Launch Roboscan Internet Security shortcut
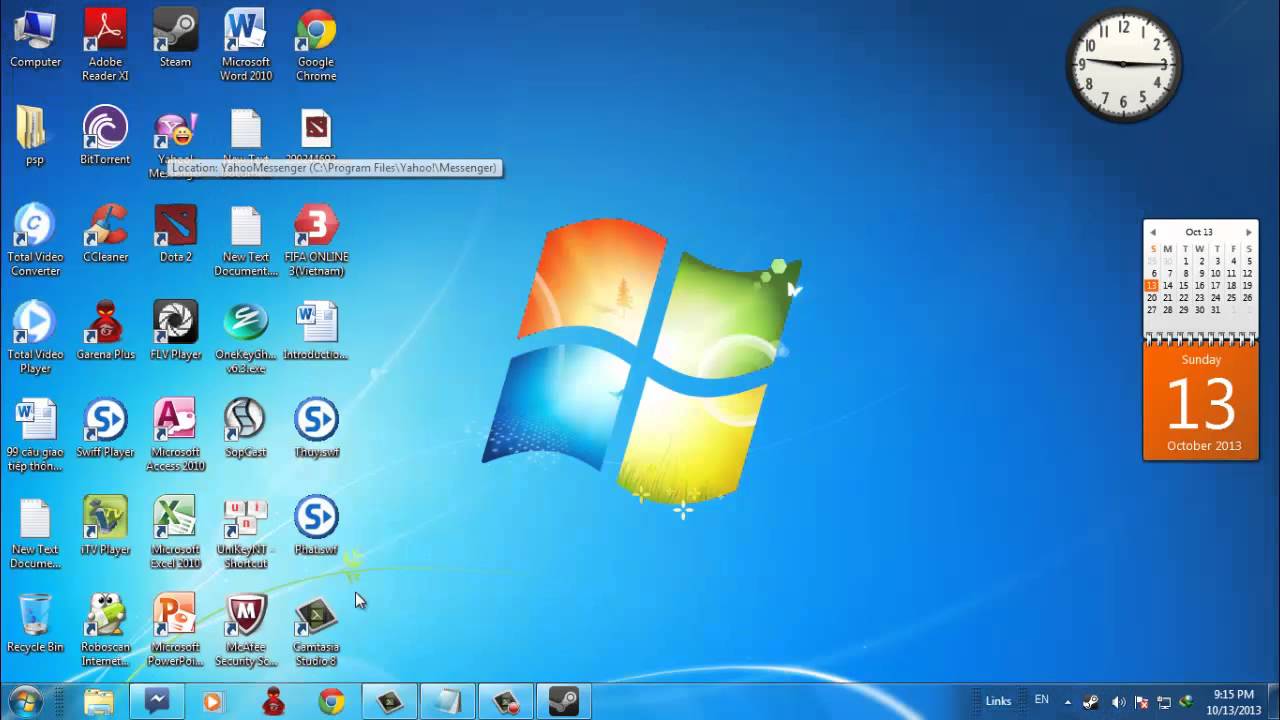The width and height of the screenshot is (1280, 720). (105, 630)
